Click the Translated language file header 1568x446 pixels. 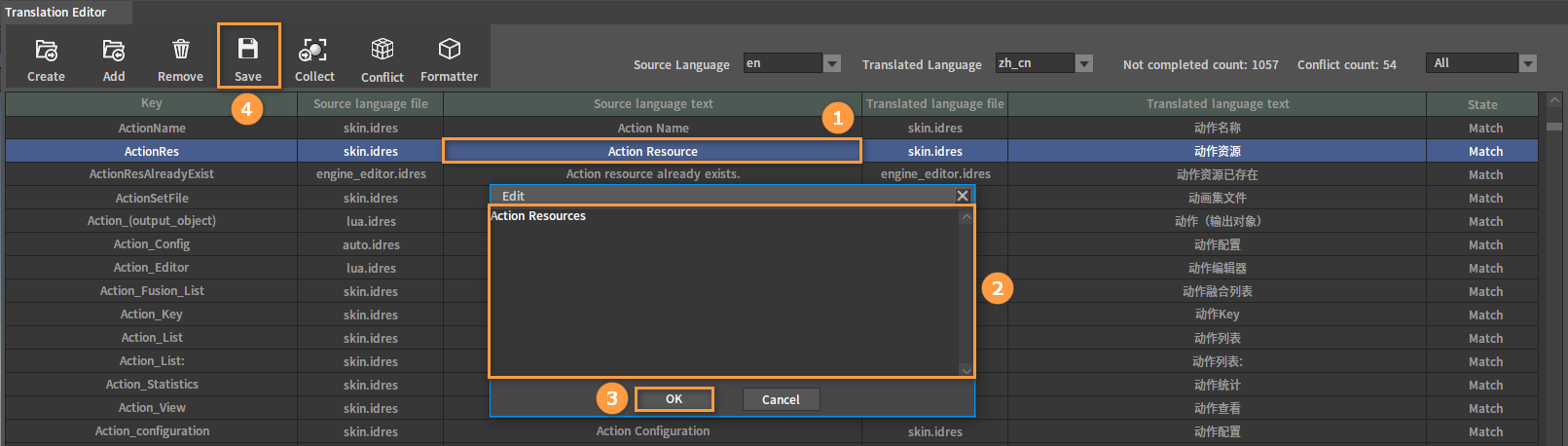[x=935, y=104]
